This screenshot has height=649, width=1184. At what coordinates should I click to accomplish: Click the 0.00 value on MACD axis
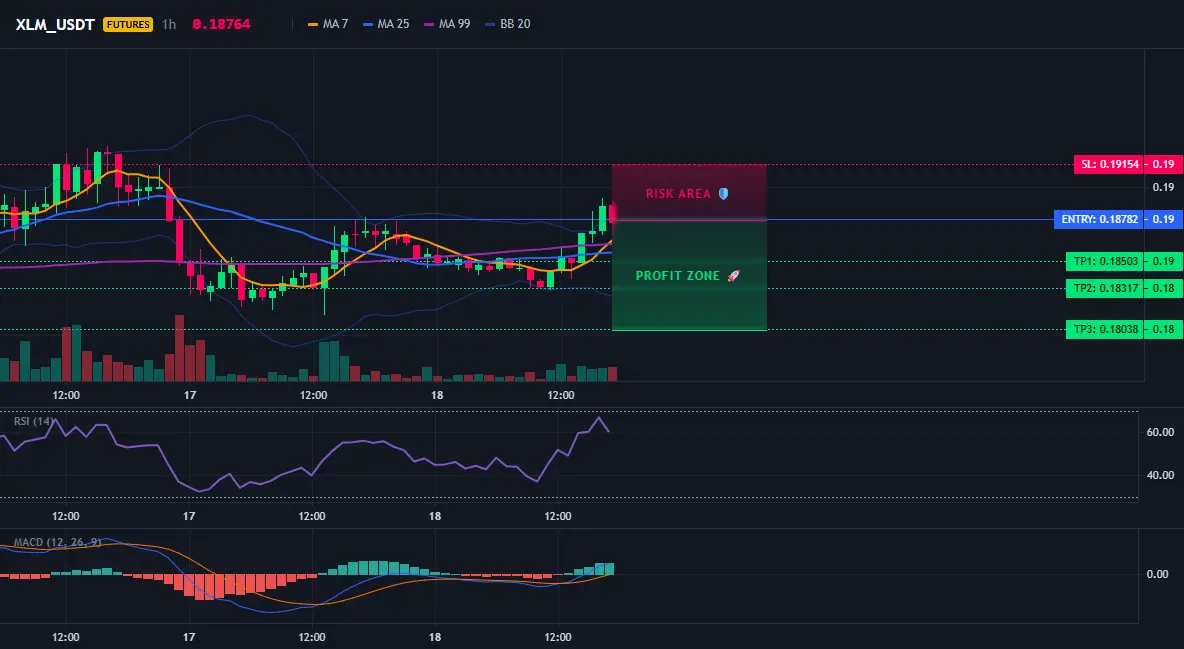pos(1158,574)
